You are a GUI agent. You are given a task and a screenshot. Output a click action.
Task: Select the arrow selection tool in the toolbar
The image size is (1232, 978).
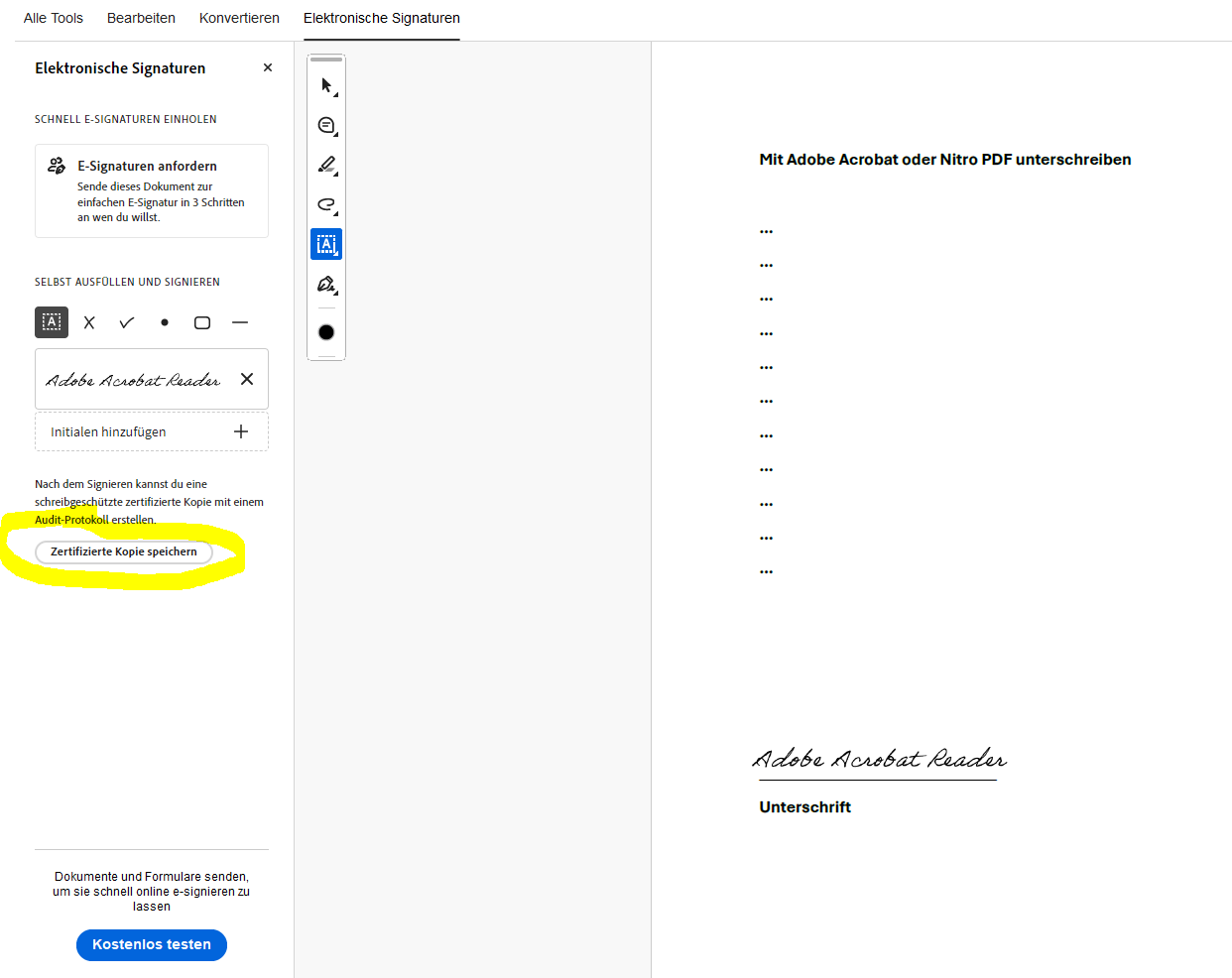coord(326,84)
